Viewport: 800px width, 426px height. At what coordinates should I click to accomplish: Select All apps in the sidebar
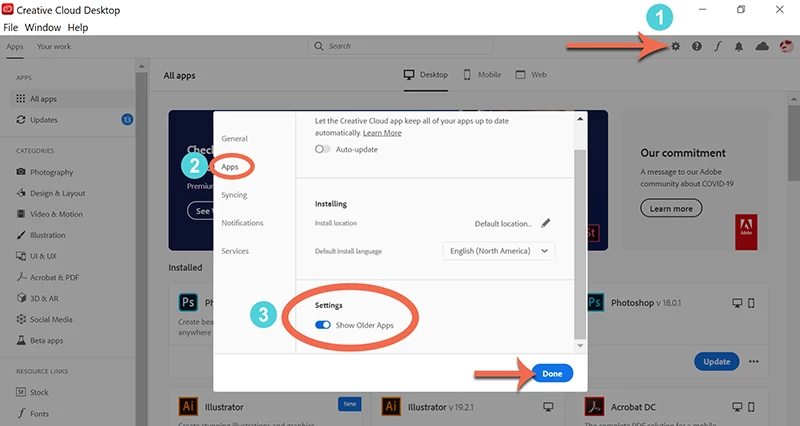71,98
